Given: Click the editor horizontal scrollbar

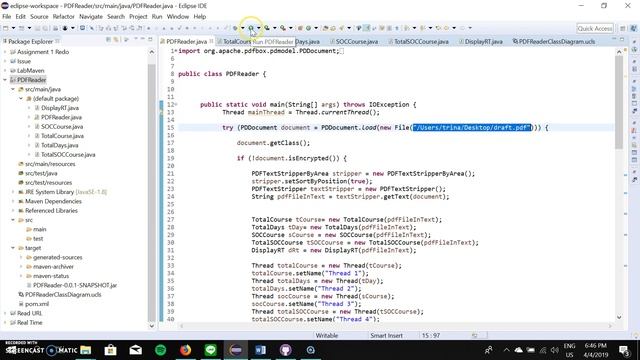Looking at the screenshot, I should [x=395, y=326].
